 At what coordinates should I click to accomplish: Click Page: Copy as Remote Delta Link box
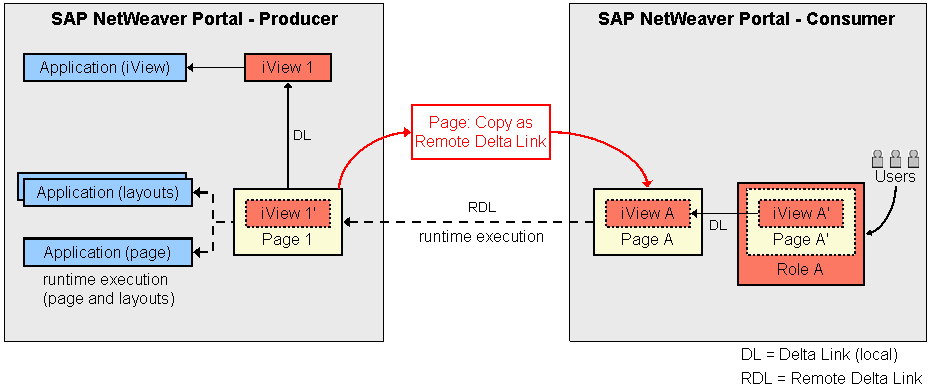[481, 132]
